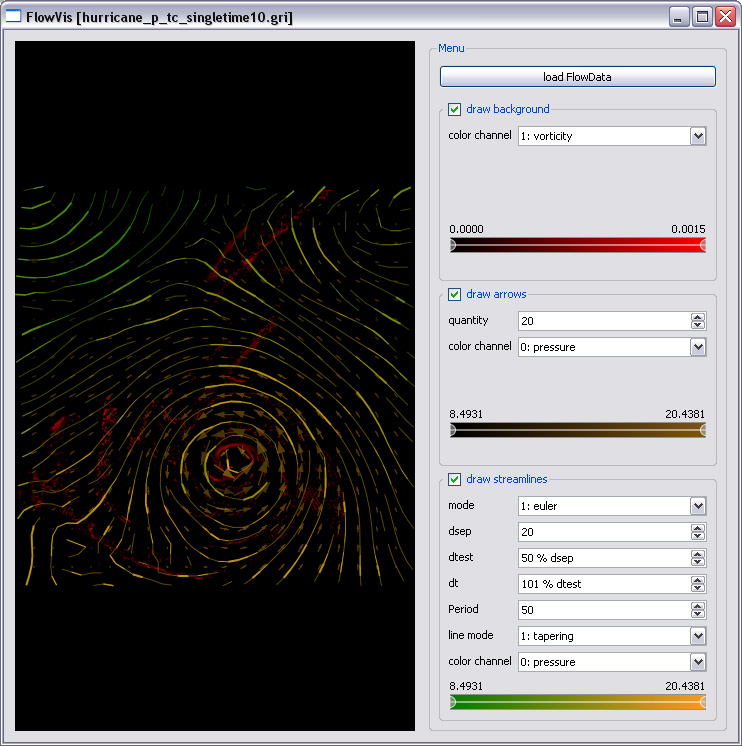Screen dimensions: 742x746
Task: Open the line mode tapering dropdown
Action: 611,636
